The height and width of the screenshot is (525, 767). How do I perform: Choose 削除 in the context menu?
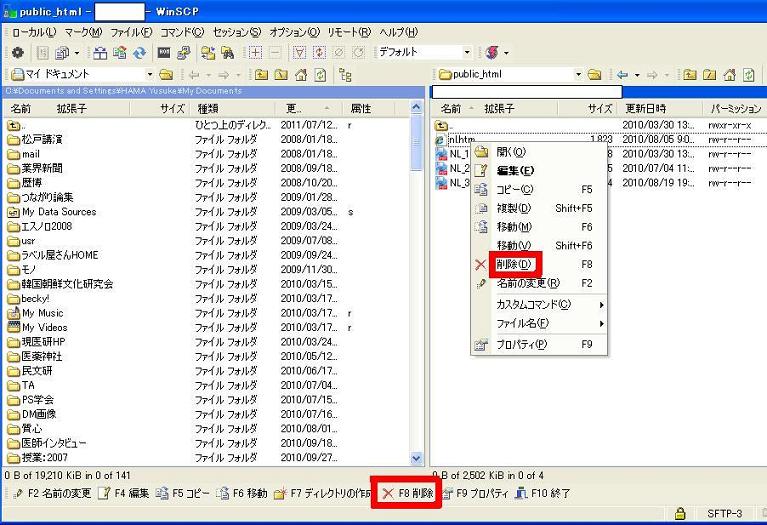pyautogui.click(x=515, y=265)
